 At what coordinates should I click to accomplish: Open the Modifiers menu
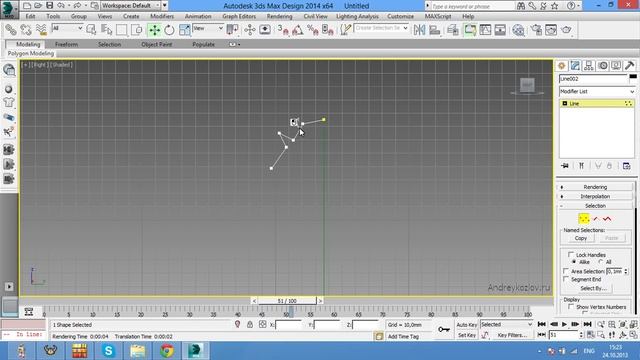[162, 16]
